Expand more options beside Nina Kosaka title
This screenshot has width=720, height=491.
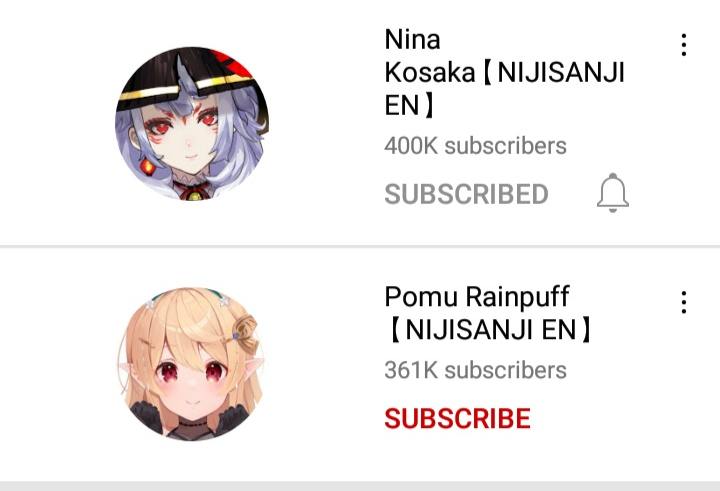(684, 45)
